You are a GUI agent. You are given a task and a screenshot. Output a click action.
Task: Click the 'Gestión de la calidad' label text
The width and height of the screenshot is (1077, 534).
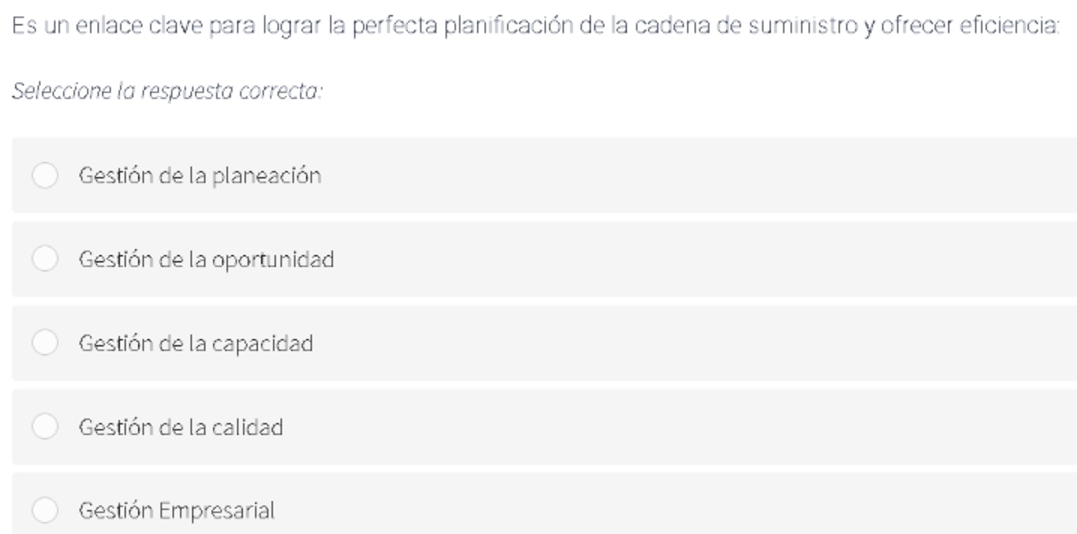(181, 427)
